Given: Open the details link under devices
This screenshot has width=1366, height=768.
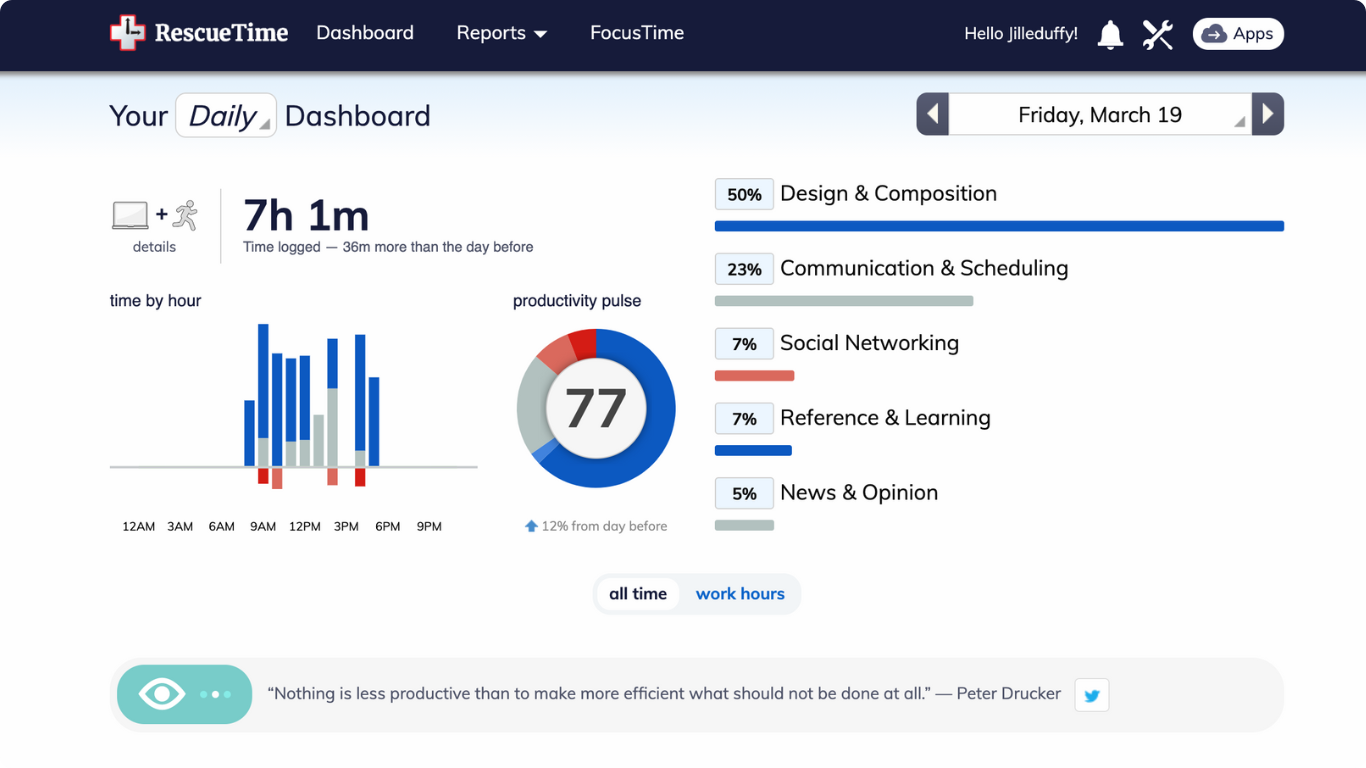Looking at the screenshot, I should click(154, 247).
